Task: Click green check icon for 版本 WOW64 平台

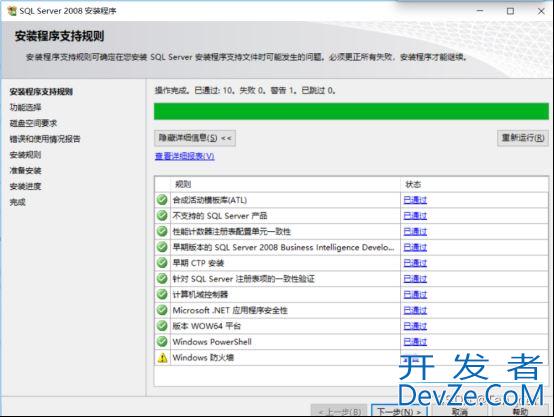Action: 162,325
